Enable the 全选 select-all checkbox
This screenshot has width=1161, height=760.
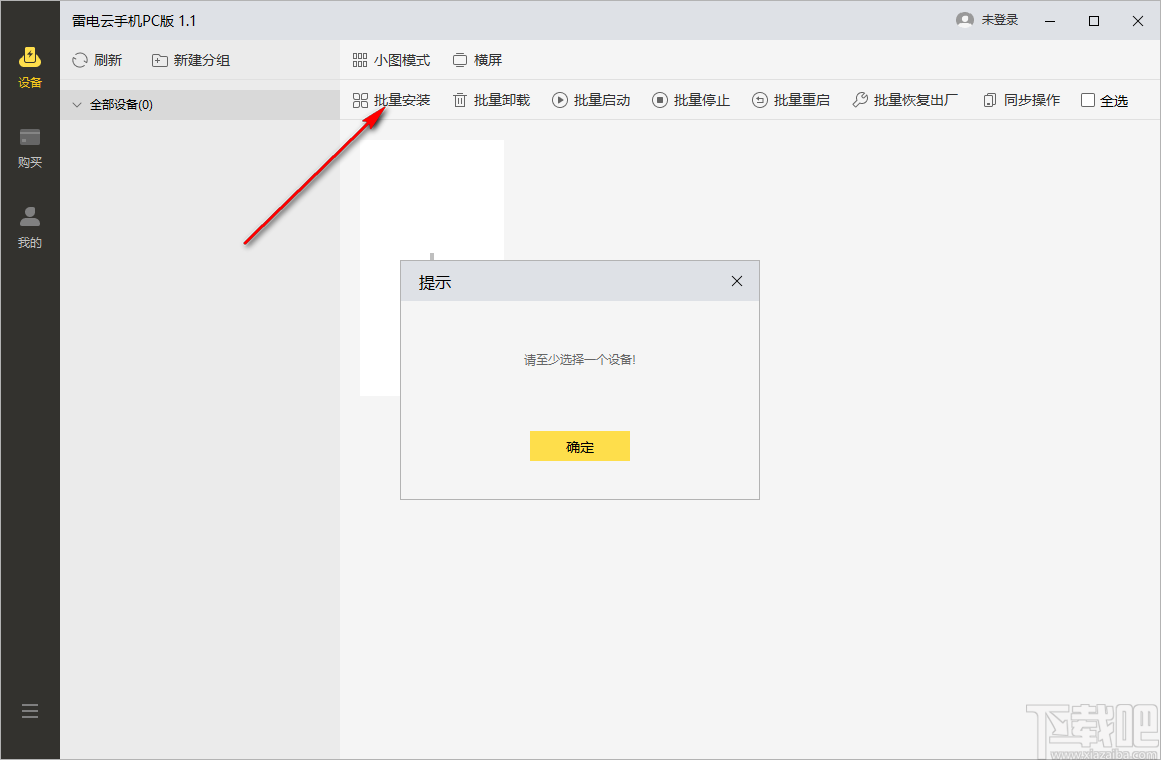(1089, 99)
